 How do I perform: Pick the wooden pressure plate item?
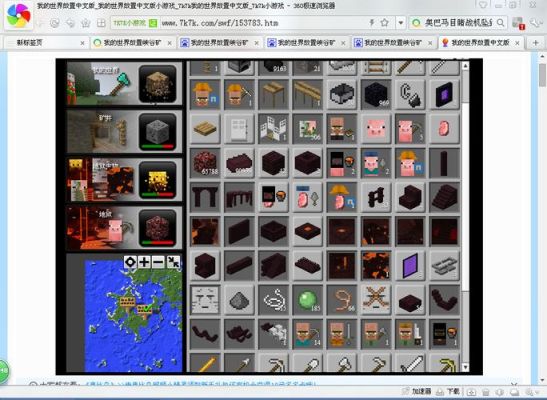coord(205,129)
